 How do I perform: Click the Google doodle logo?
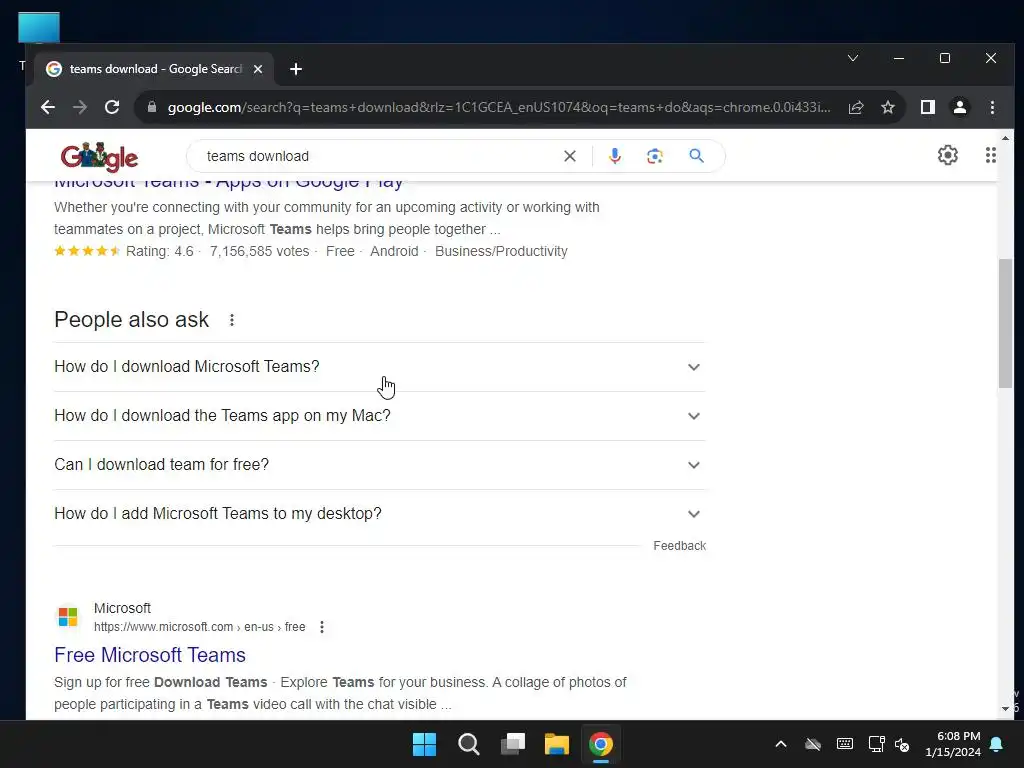99,157
